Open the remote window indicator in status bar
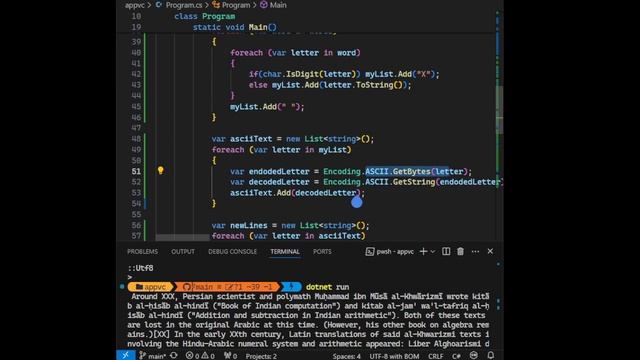Screen dimensions: 640x360 click(126, 356)
